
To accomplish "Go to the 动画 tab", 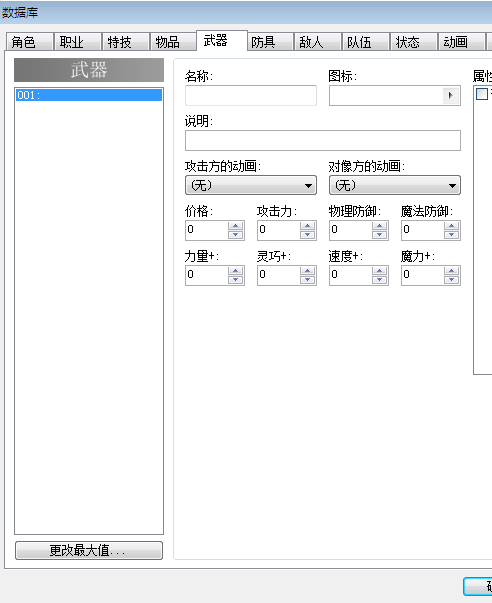I will (462, 42).
